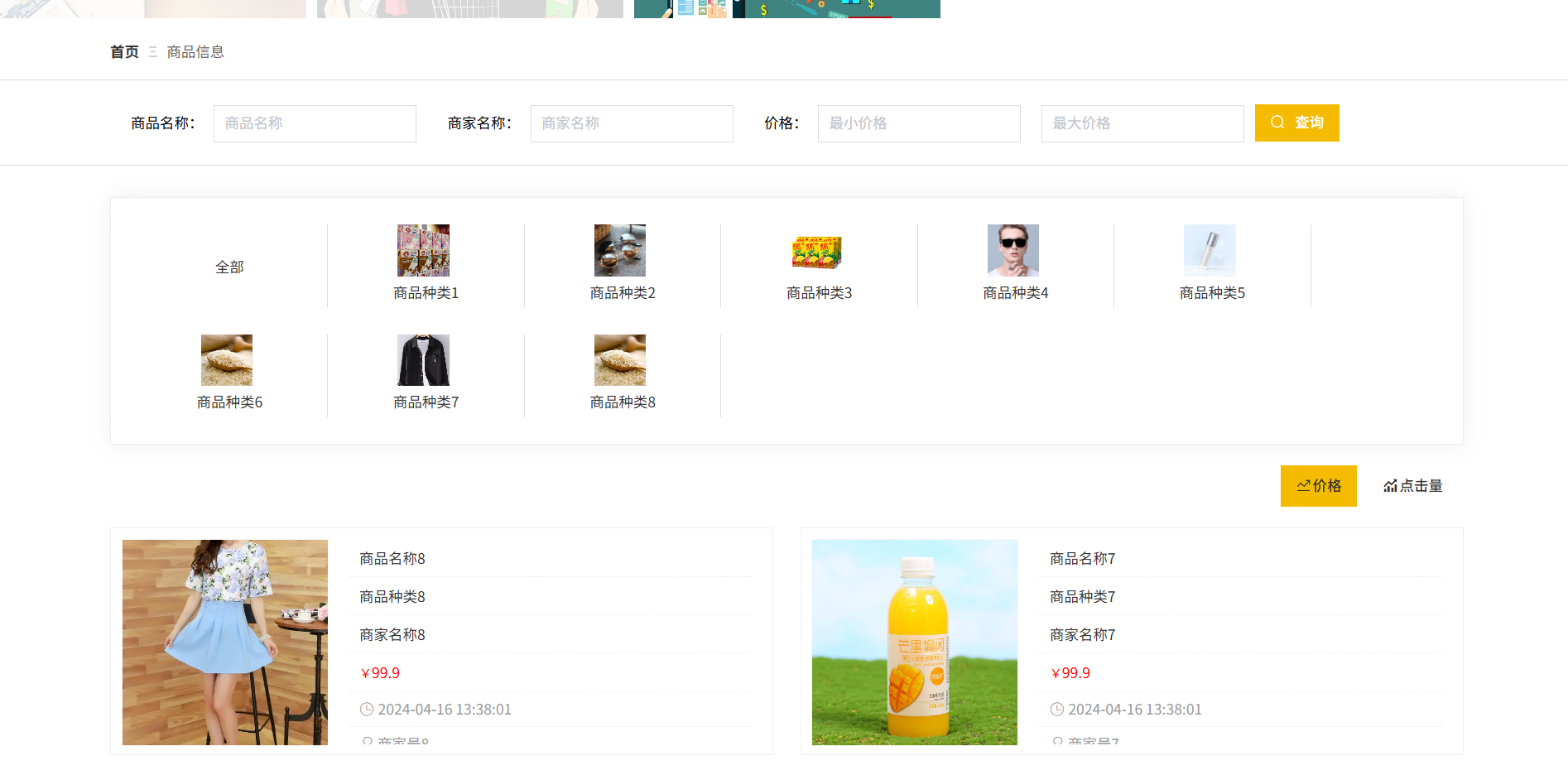Screen dimensions: 1568x775
Task: Sort products by 点击量
Action: point(1413,486)
